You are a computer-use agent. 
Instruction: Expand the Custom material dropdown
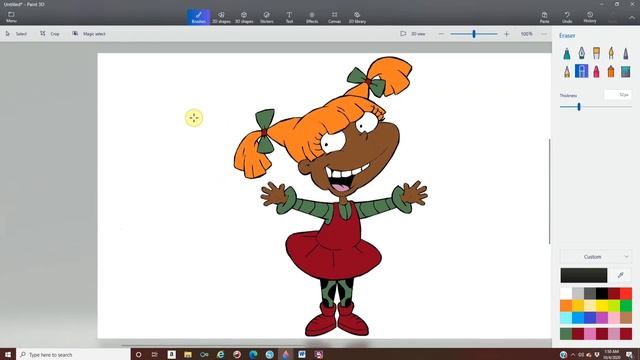[596, 257]
